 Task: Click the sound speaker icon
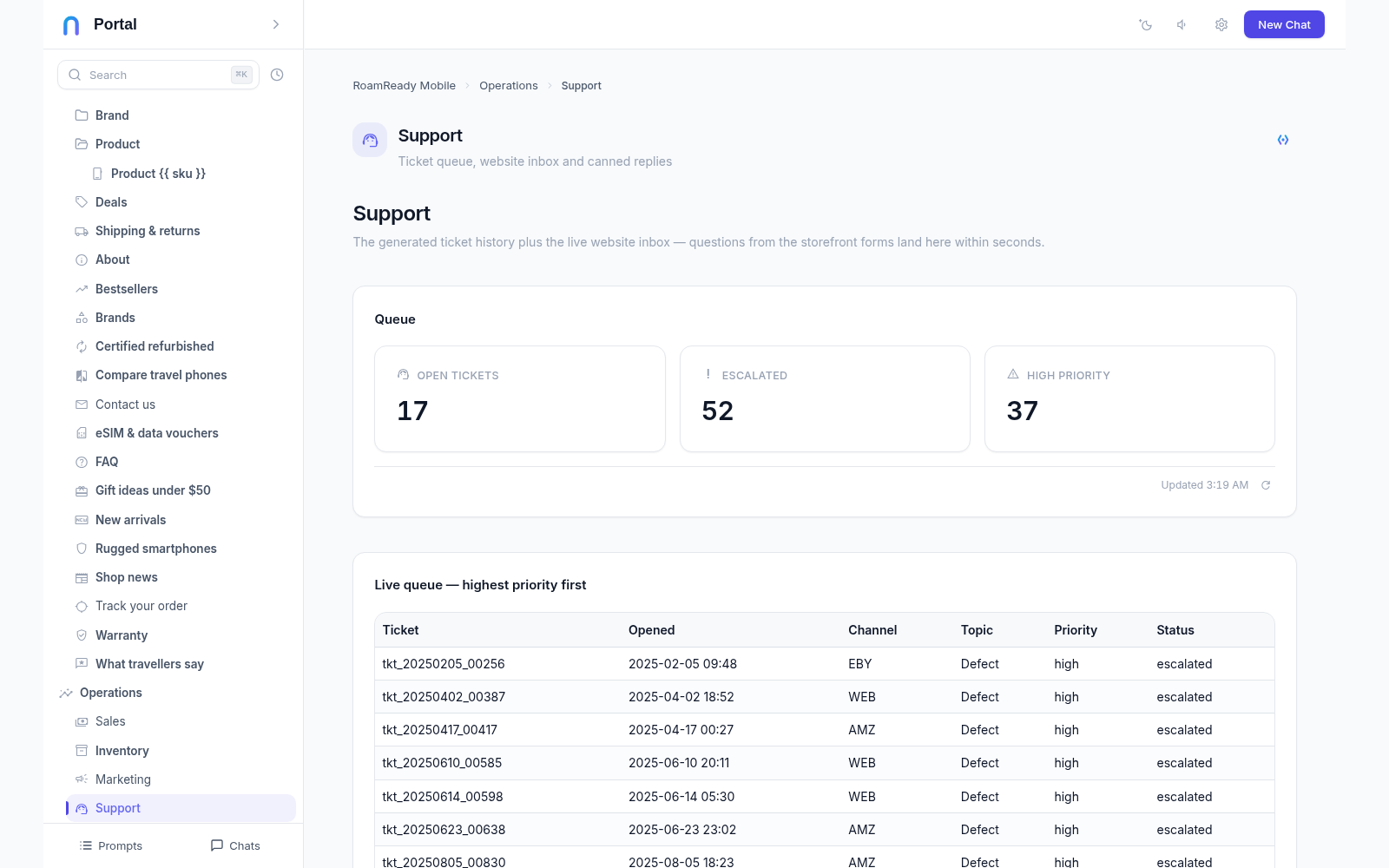1182,25
